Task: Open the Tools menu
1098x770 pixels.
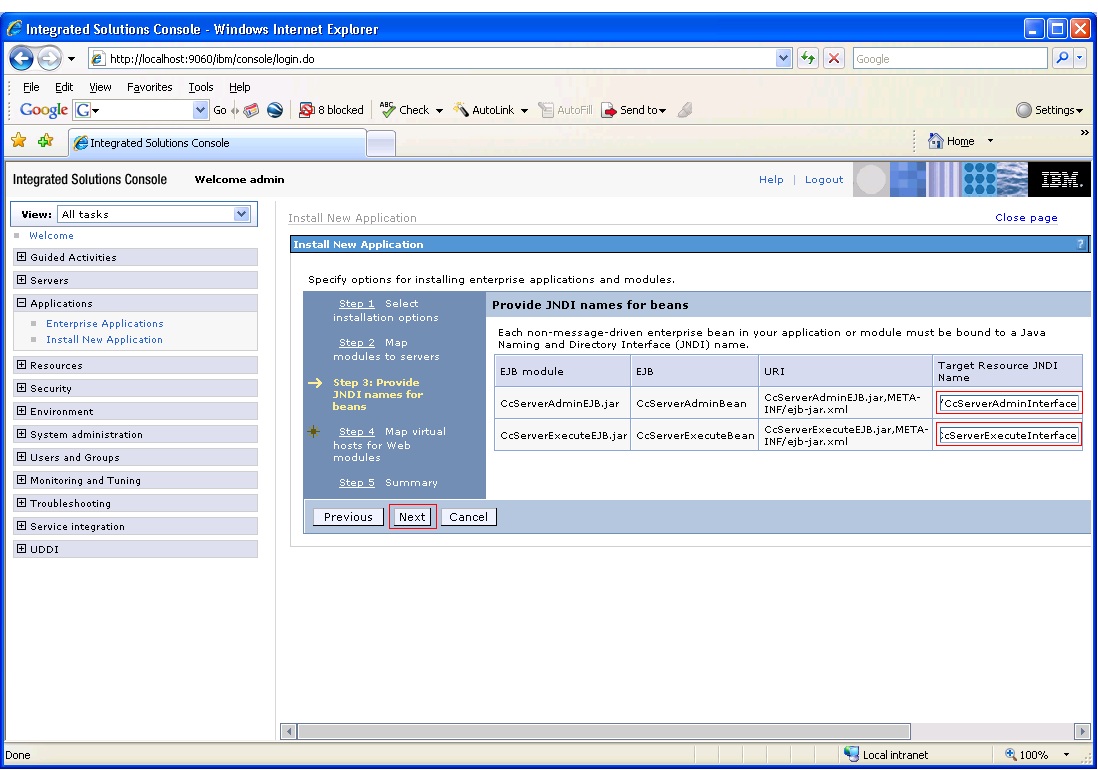Action: tap(200, 87)
